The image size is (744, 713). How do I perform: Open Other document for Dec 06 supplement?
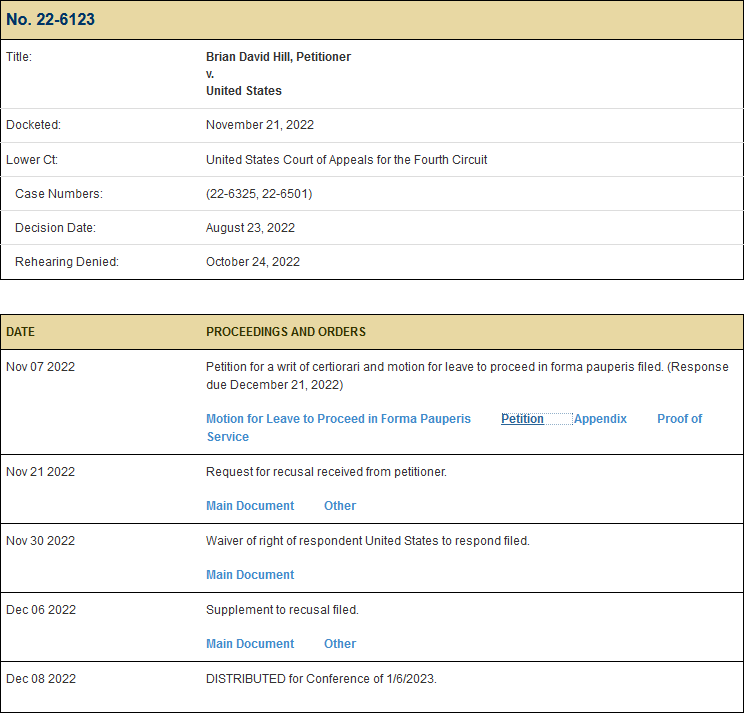click(340, 644)
